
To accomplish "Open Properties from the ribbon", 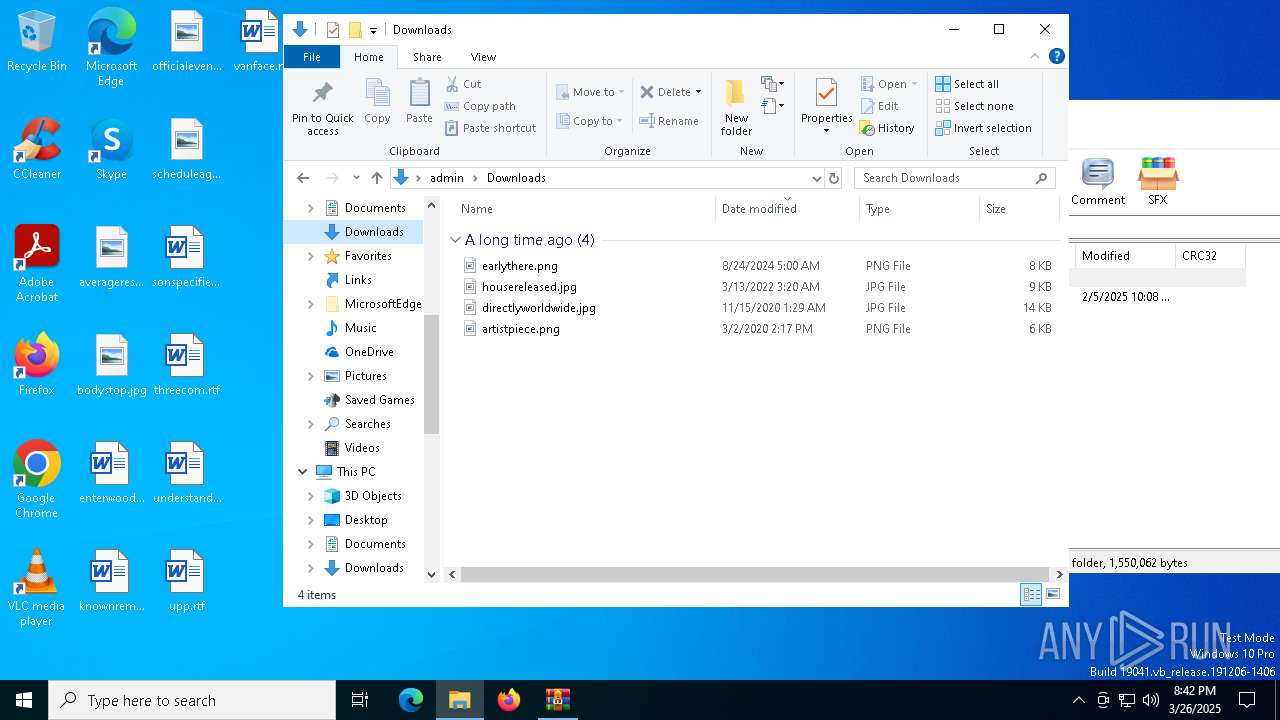I will pos(826,106).
